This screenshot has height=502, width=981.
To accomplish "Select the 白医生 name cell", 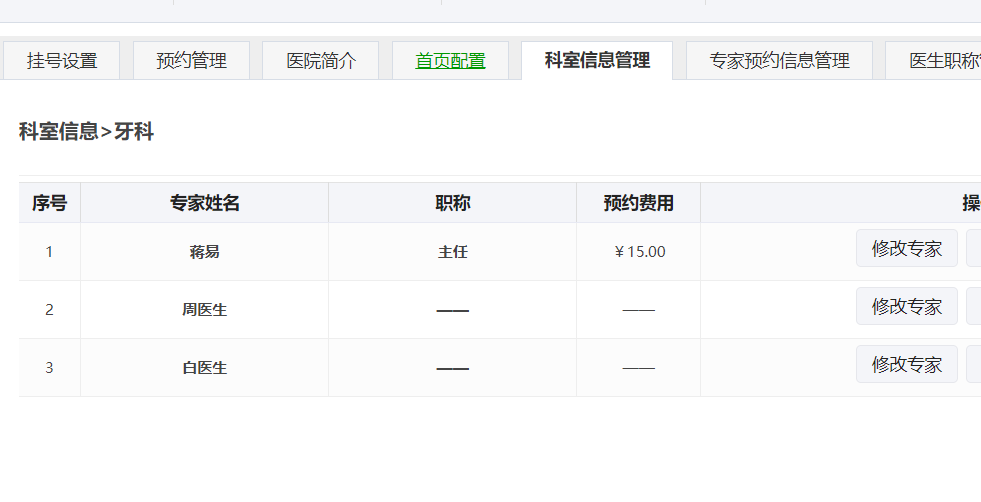I will coord(205,368).
